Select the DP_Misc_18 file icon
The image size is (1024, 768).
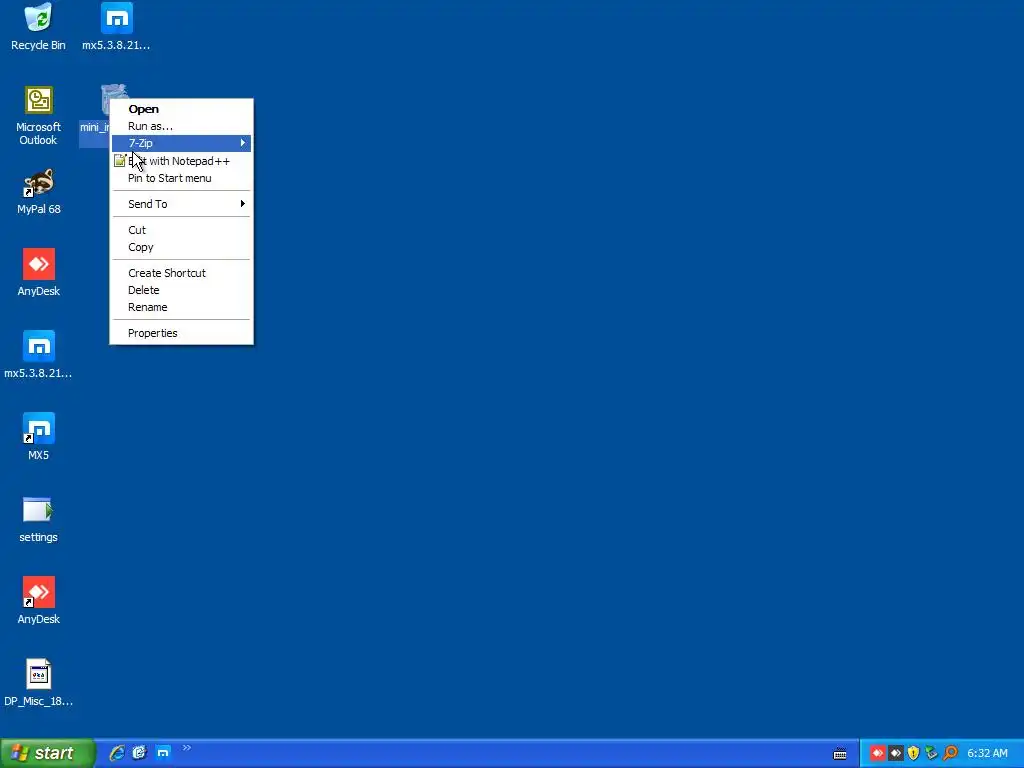39,682
